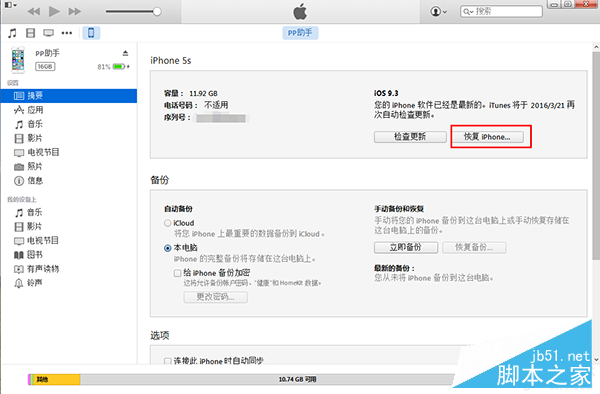This screenshot has height=394, width=600.
Task: Click the 序列号 label
Action: tap(177, 118)
